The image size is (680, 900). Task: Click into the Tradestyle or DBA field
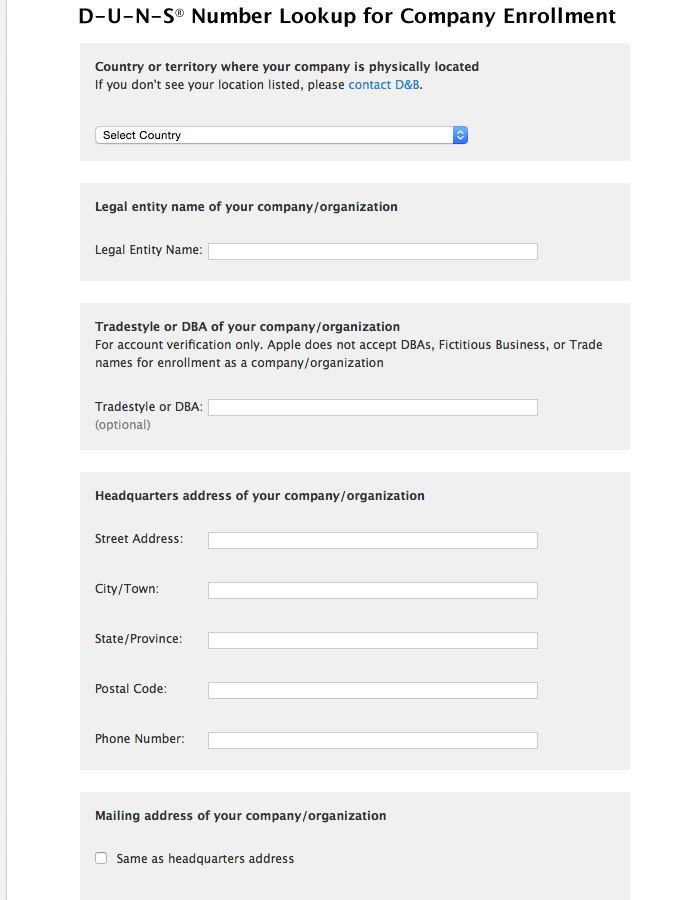click(x=372, y=407)
